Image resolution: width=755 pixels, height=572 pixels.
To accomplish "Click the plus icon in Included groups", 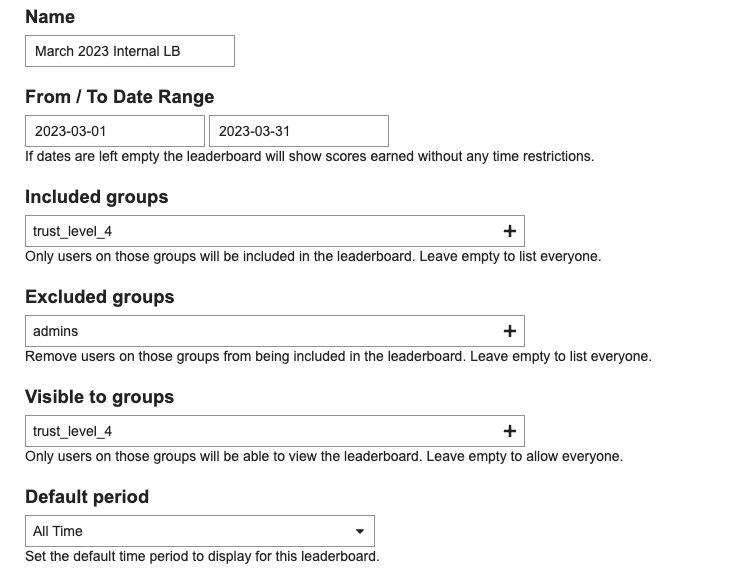I will coord(509,232).
